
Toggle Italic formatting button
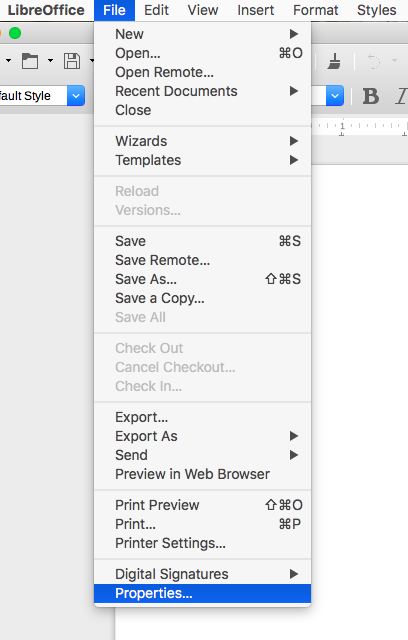[401, 96]
